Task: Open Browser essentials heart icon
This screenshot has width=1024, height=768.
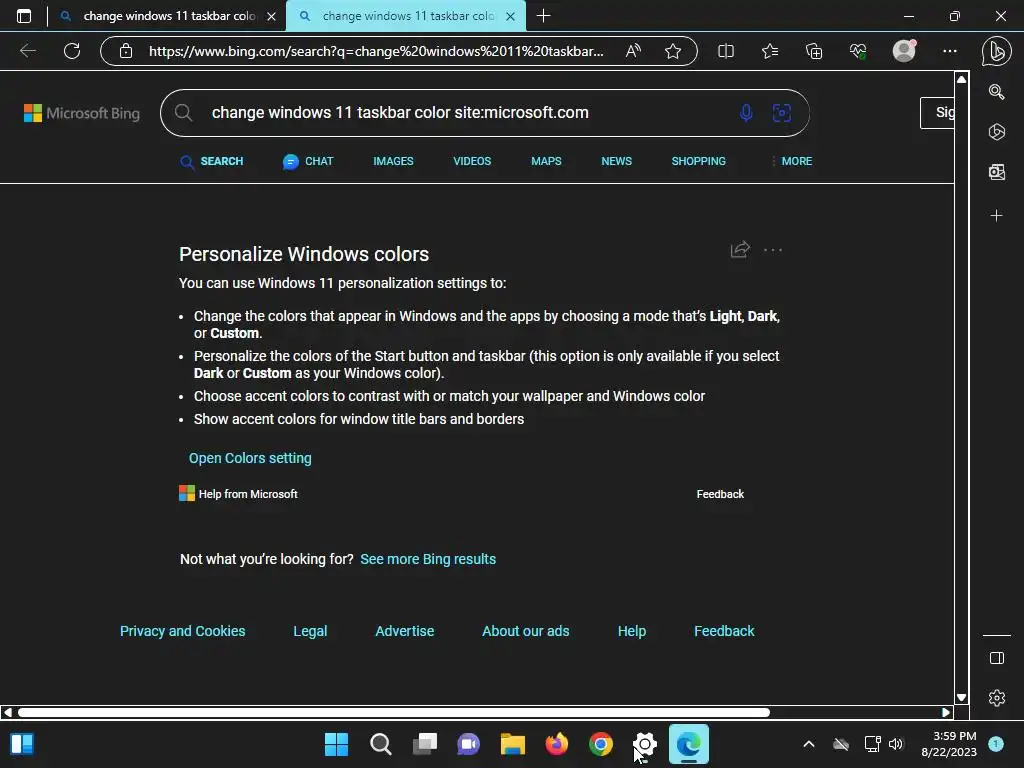Action: [858, 51]
